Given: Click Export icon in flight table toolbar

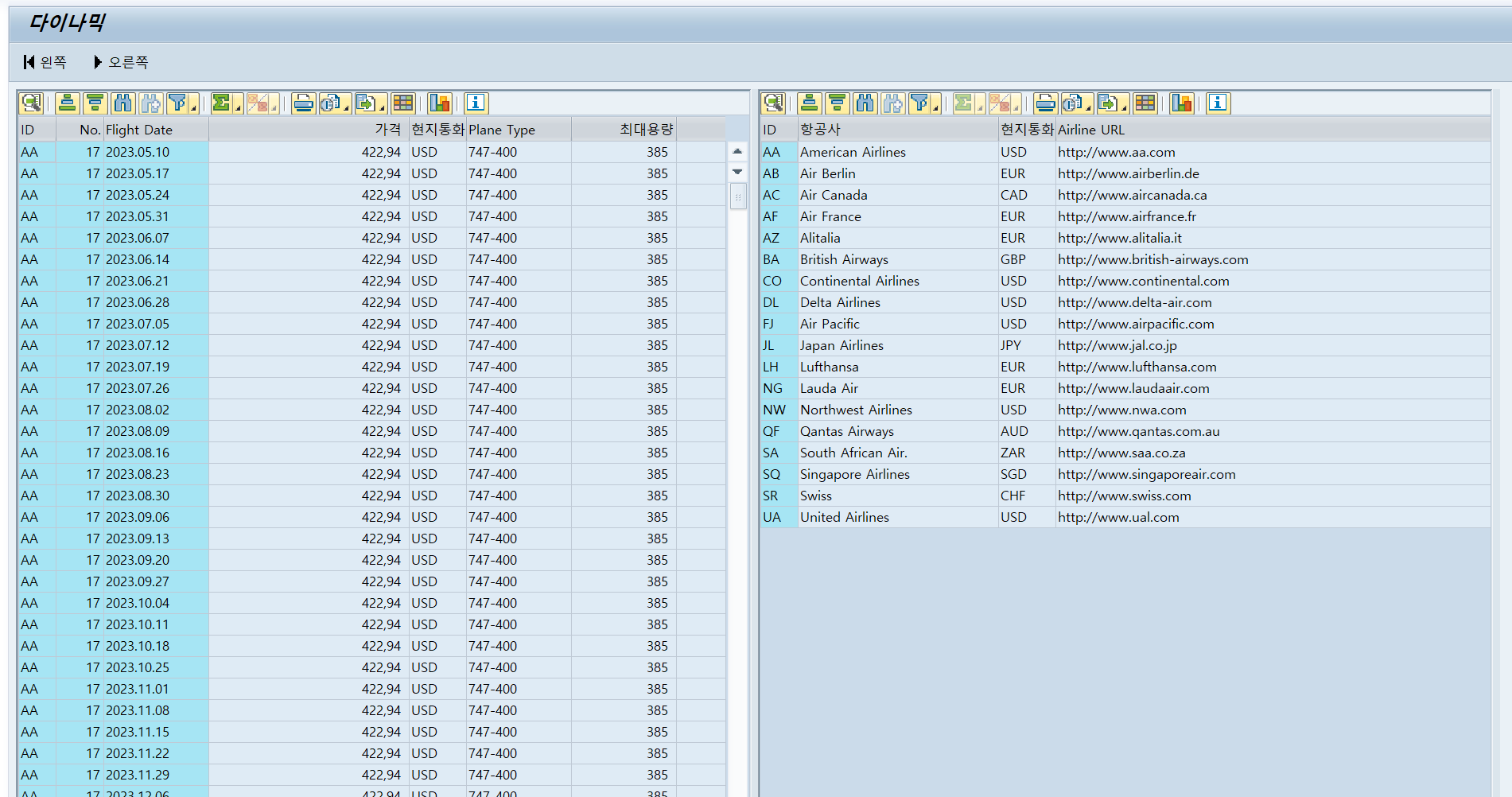Looking at the screenshot, I should point(366,103).
